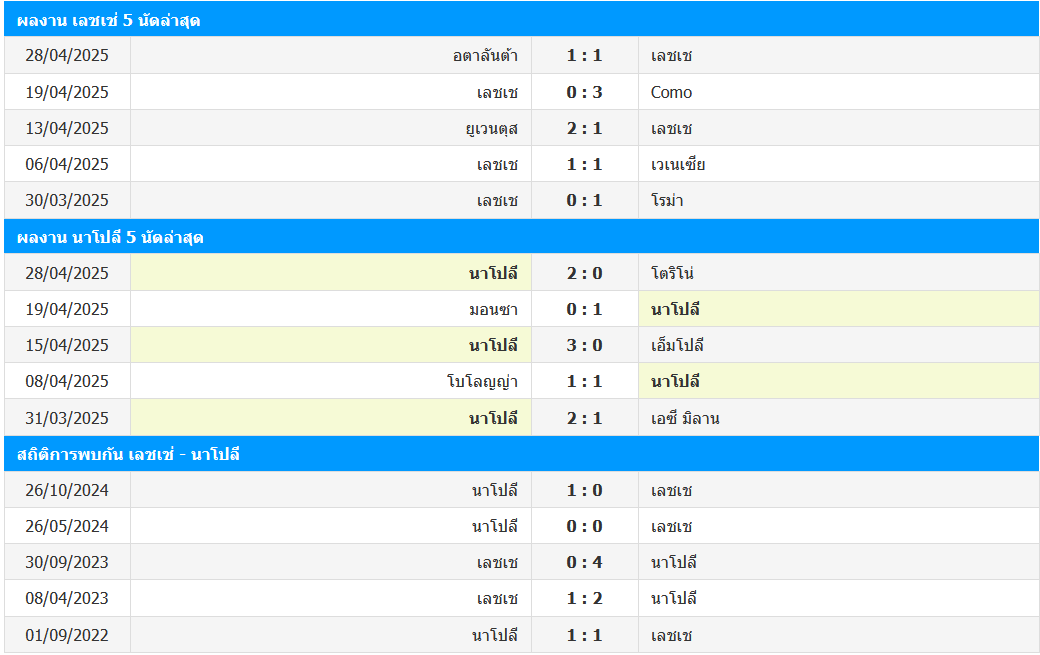Image resolution: width=1040 pixels, height=655 pixels.
Task: Select date 13/04/2025
Action: [67, 129]
